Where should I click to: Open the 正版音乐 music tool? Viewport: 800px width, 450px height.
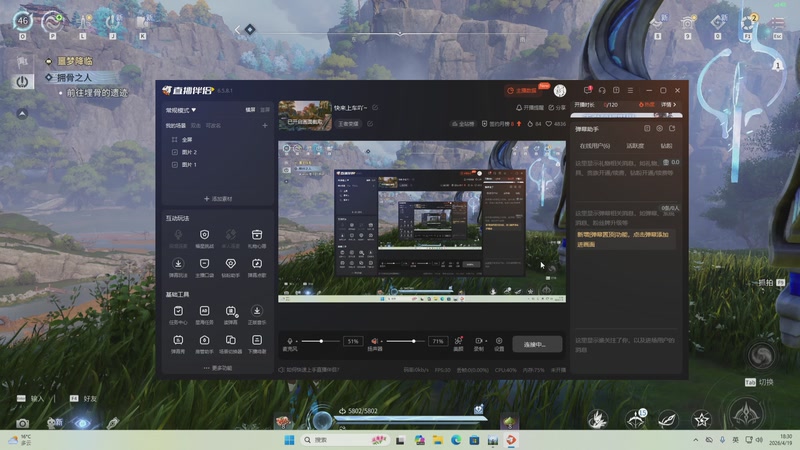(x=257, y=315)
